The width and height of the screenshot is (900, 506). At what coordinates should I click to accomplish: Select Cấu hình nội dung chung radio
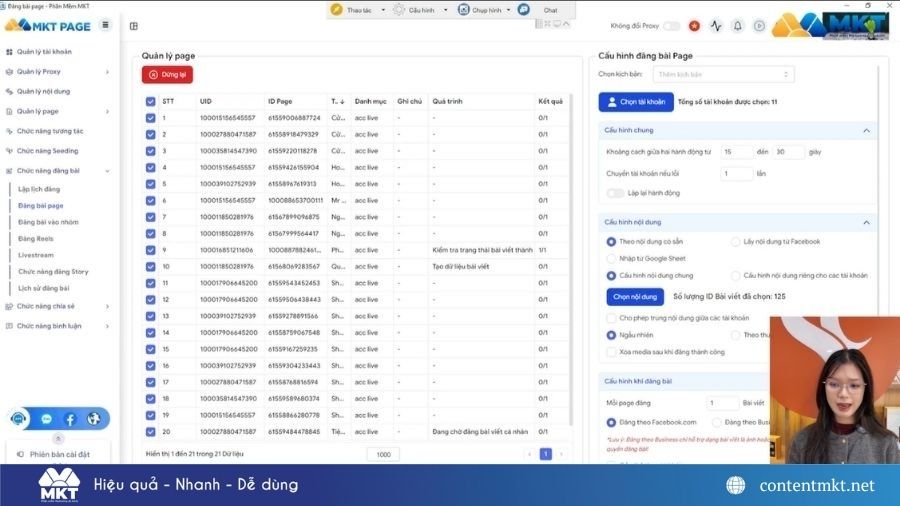click(x=611, y=276)
